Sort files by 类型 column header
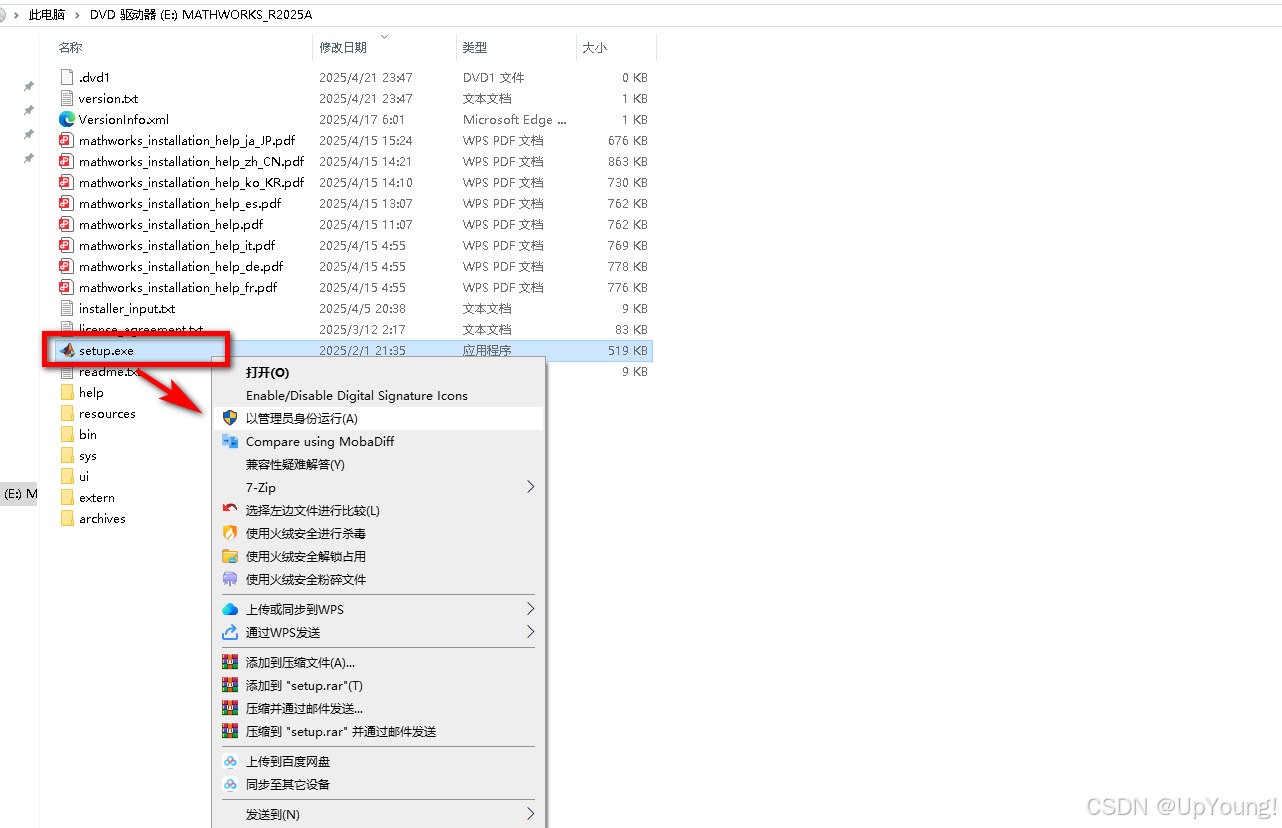This screenshot has width=1282, height=828. tap(474, 47)
